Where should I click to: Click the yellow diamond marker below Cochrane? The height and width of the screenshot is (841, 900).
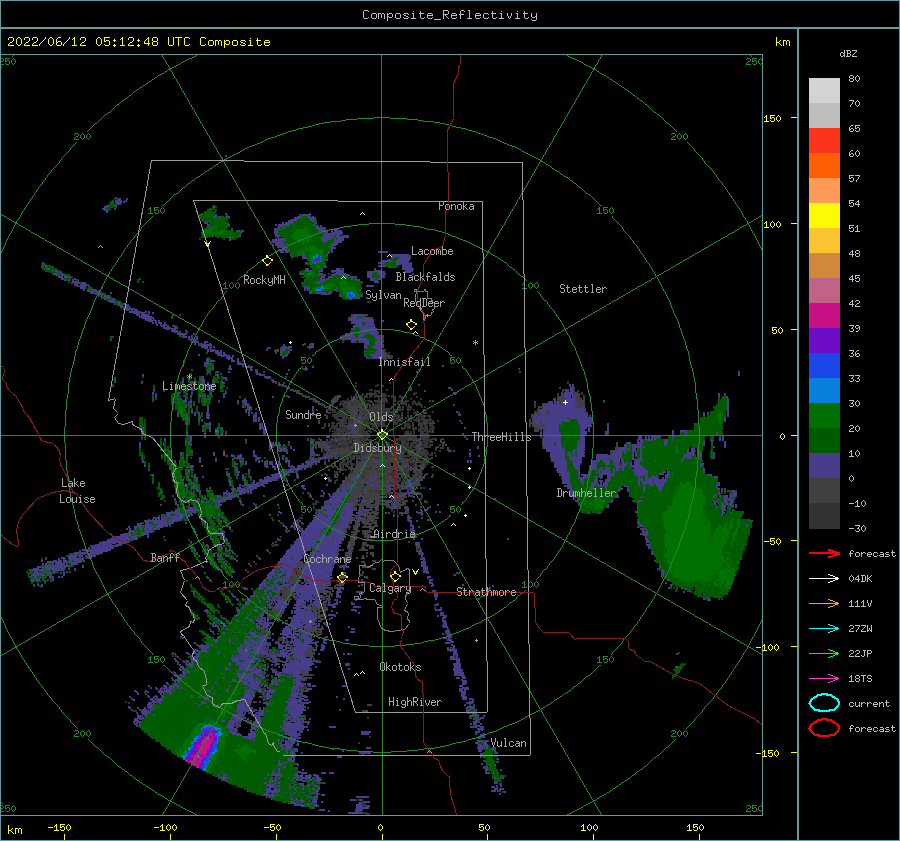coord(343,577)
